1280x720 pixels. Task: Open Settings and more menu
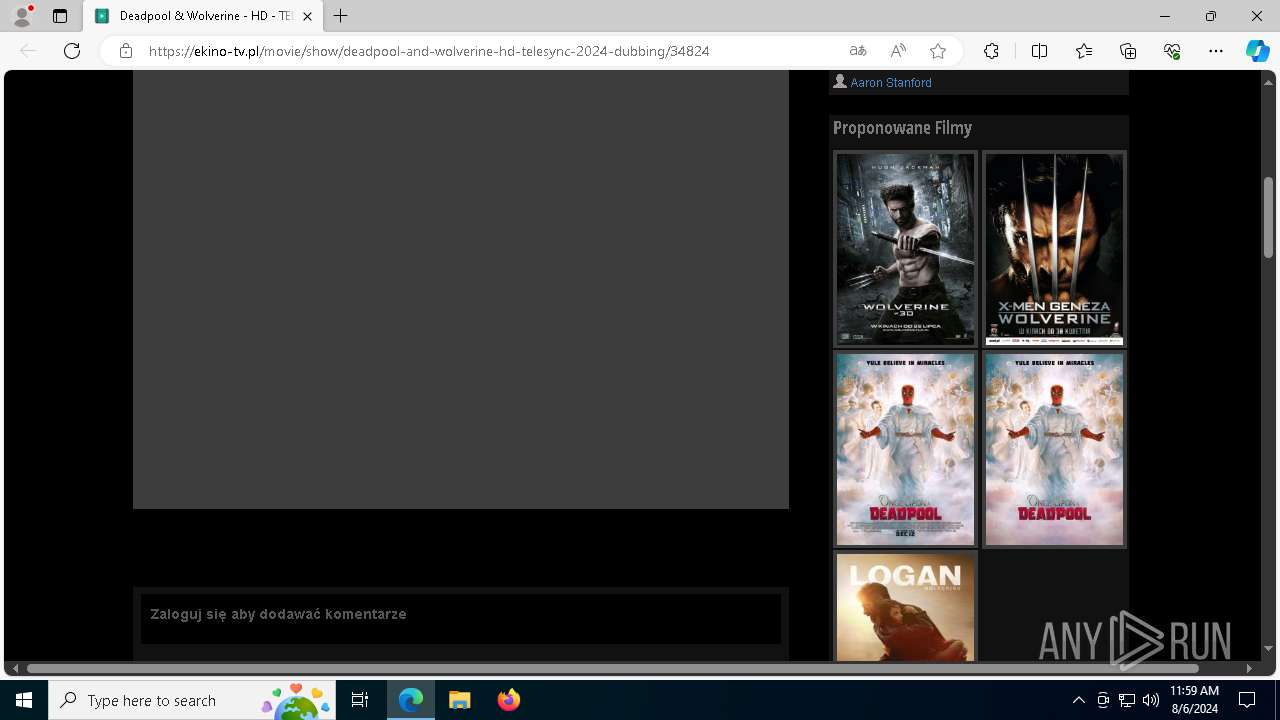pyautogui.click(x=1216, y=51)
